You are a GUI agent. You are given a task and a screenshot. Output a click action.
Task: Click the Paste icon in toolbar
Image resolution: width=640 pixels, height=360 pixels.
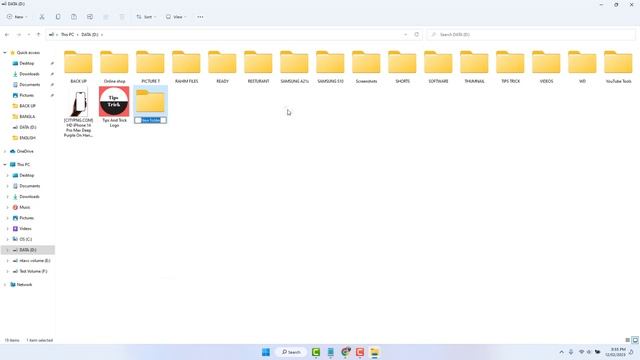pos(74,17)
